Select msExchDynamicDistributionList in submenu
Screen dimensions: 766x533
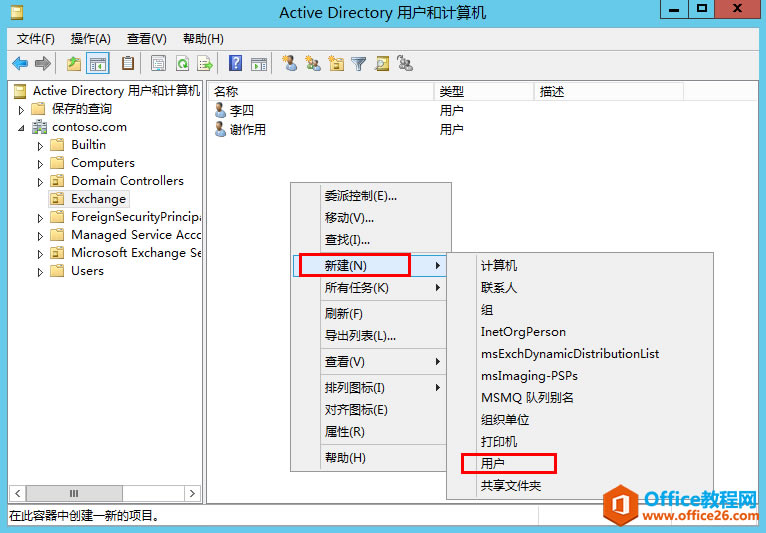(580, 353)
